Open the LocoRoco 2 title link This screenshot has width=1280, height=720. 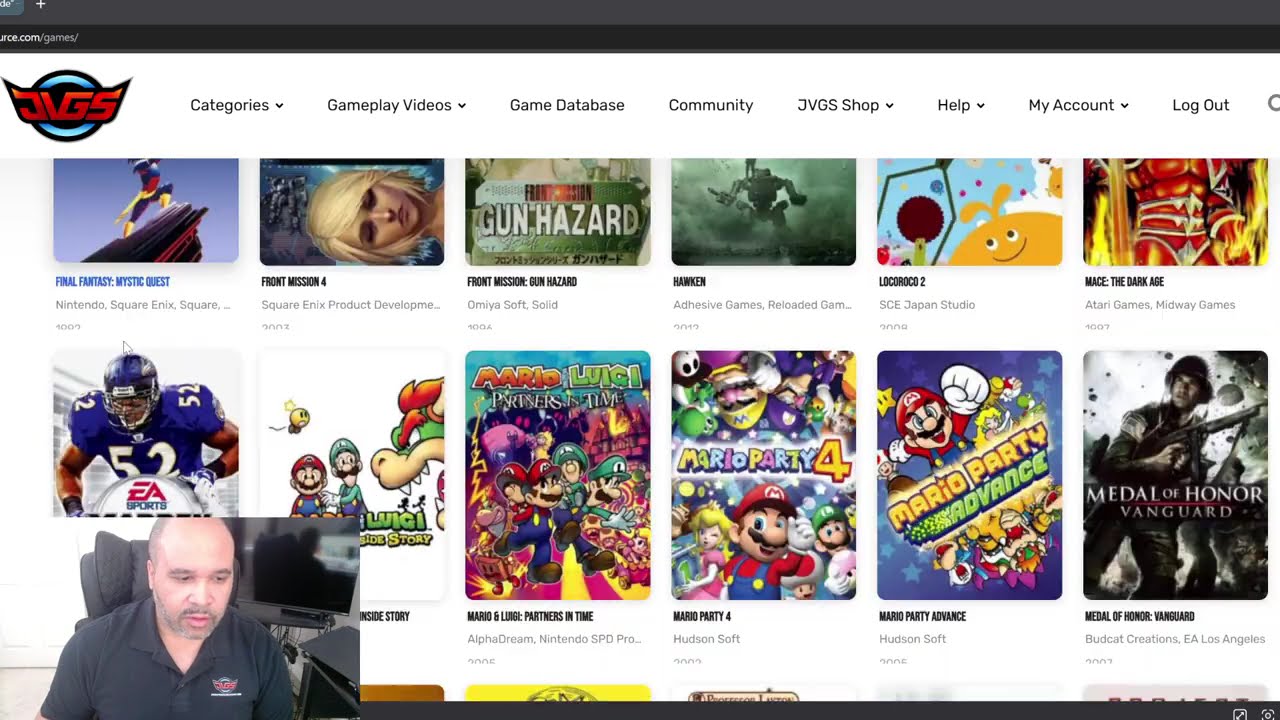[x=902, y=282]
